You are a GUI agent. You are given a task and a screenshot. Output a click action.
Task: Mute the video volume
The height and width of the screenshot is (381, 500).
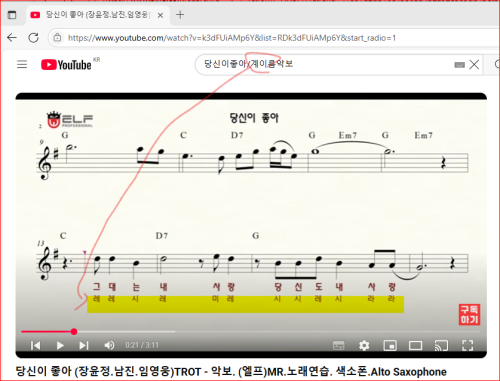(109, 345)
